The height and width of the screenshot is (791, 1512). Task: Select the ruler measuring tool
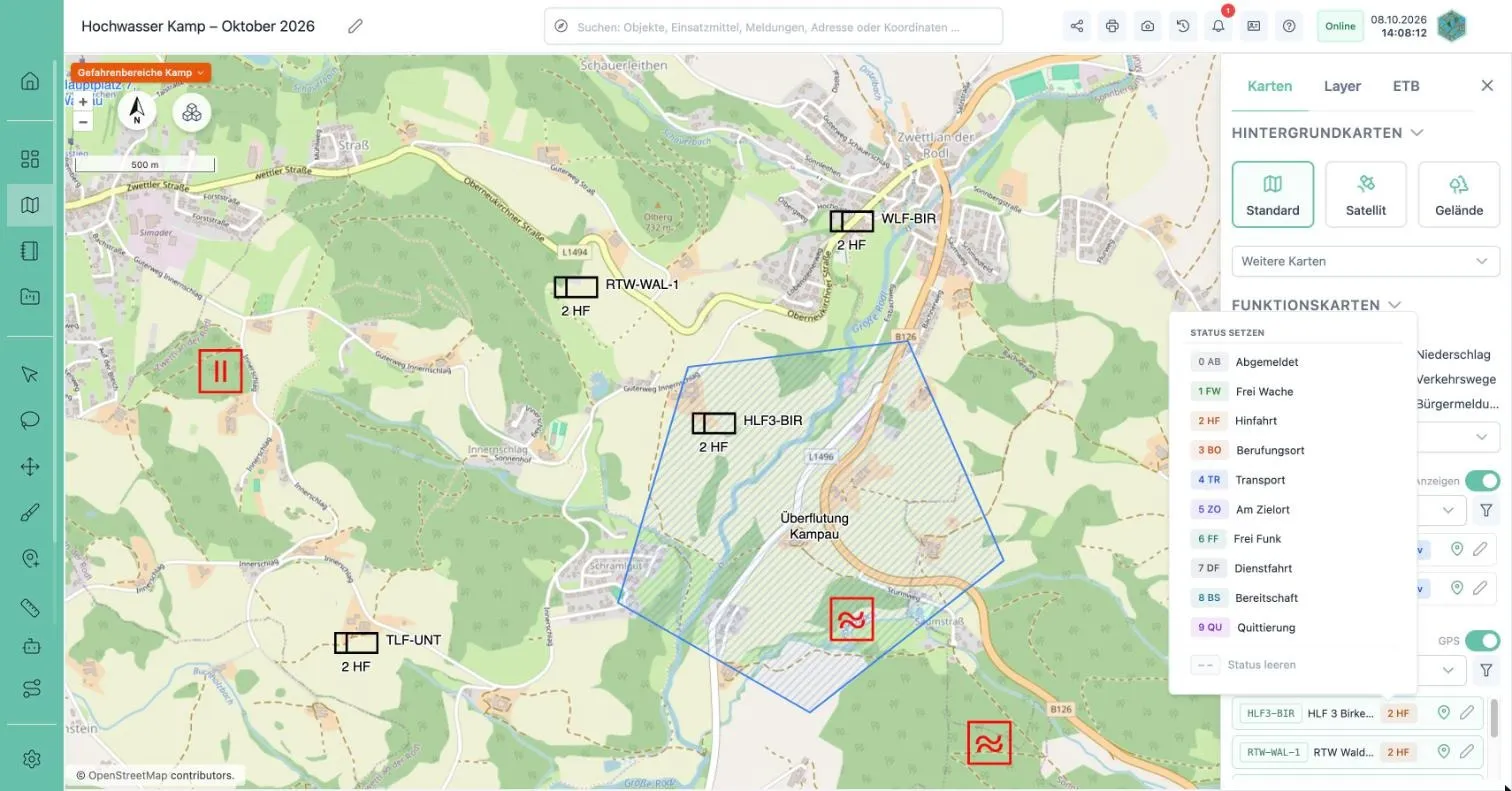coord(30,607)
